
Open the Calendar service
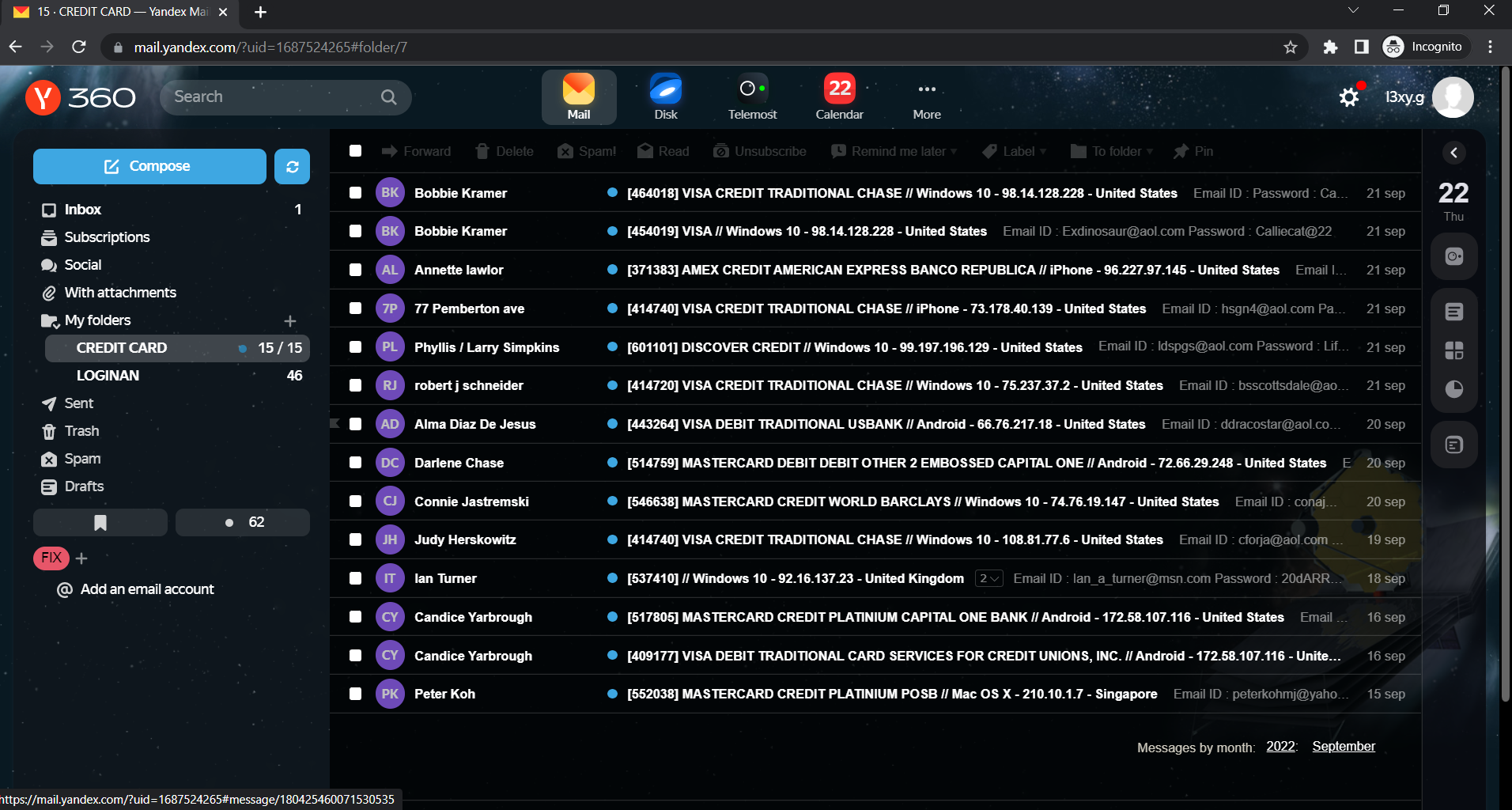click(x=840, y=97)
